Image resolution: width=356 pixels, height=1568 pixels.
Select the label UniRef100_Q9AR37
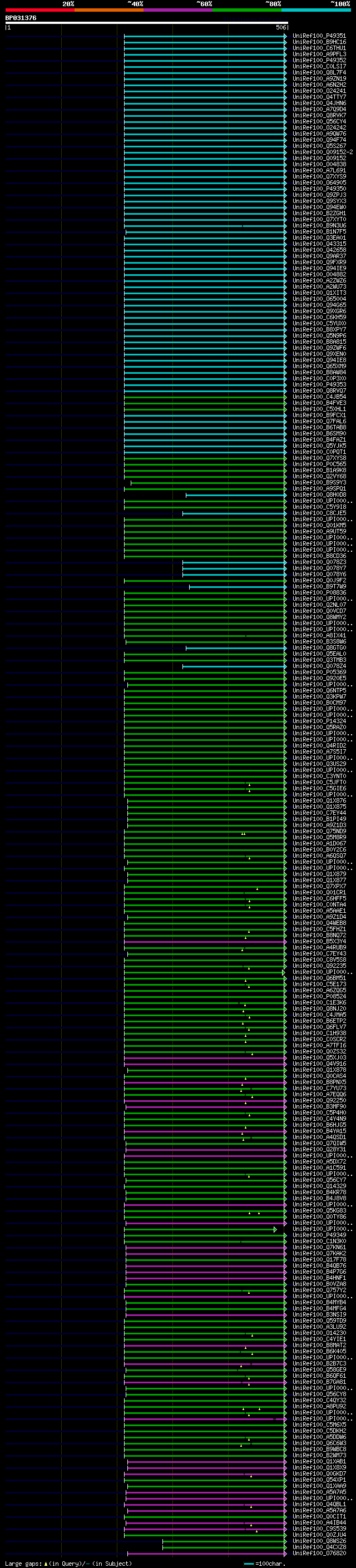pos(319,256)
